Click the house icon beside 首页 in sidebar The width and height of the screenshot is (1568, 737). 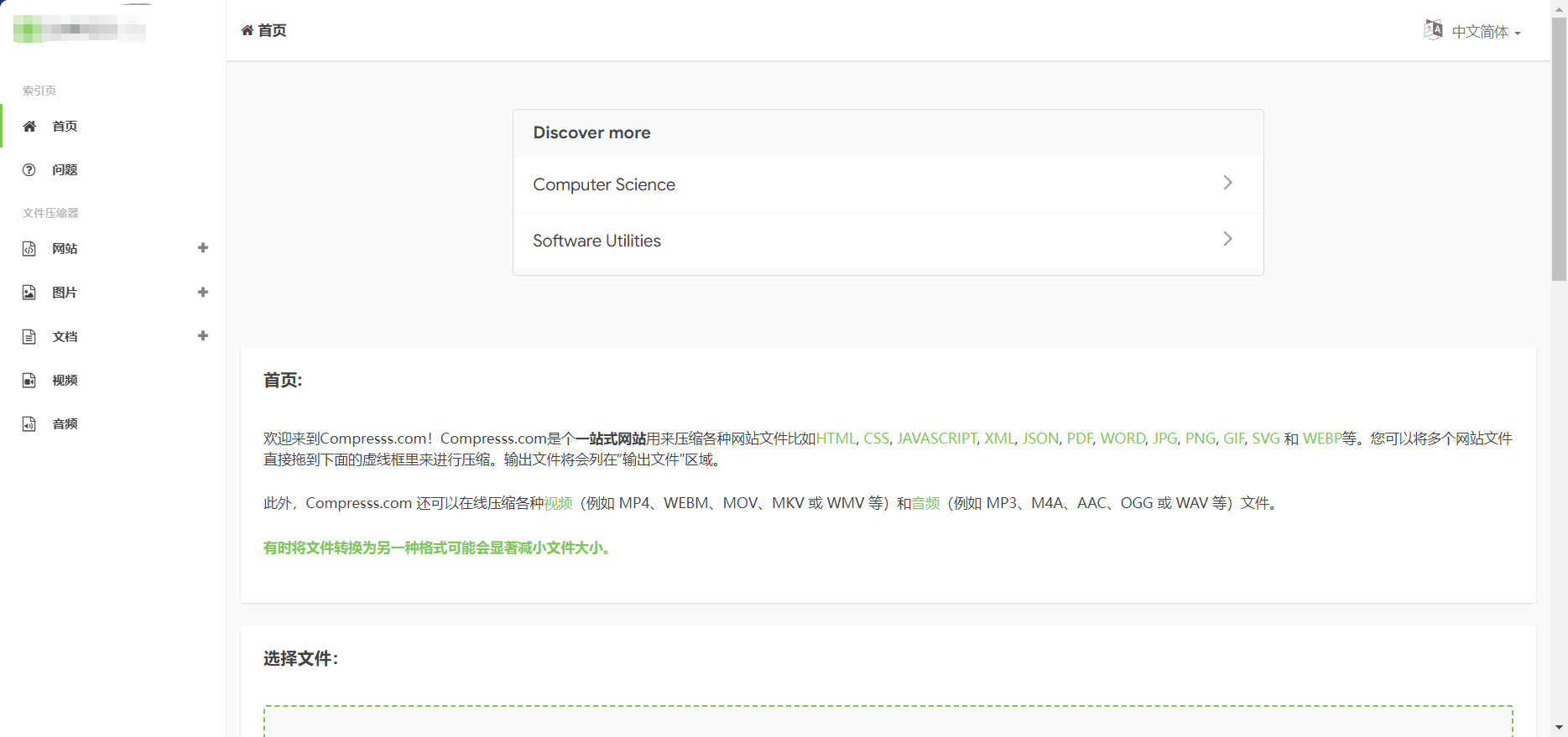tap(29, 126)
